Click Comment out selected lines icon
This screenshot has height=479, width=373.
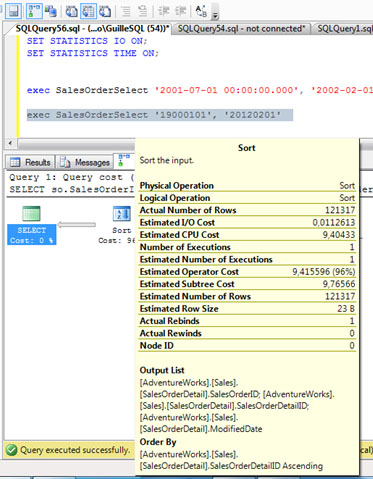click(126, 11)
